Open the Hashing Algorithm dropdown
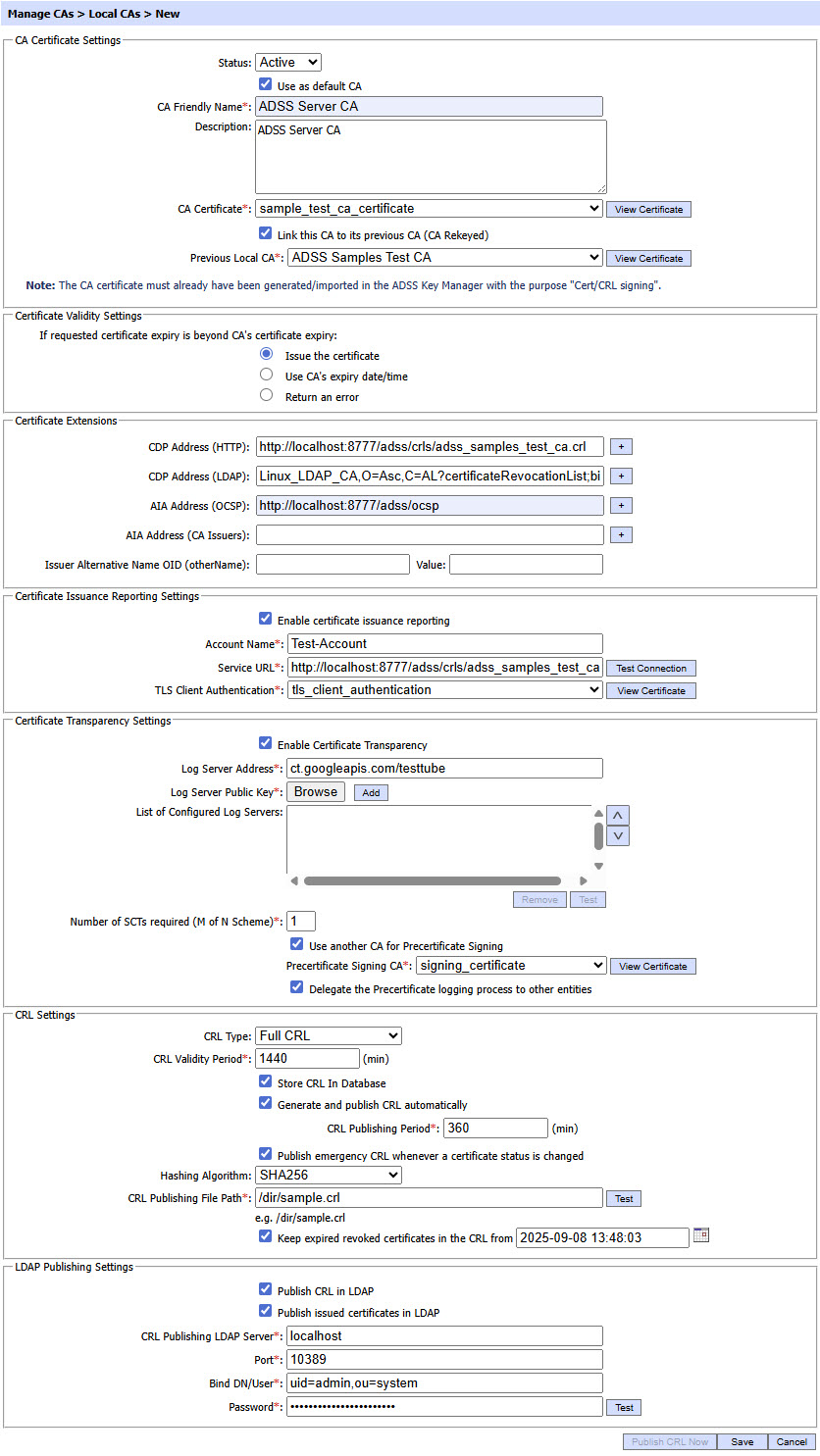Screen dimensions: 820x1456 tap(329, 1176)
